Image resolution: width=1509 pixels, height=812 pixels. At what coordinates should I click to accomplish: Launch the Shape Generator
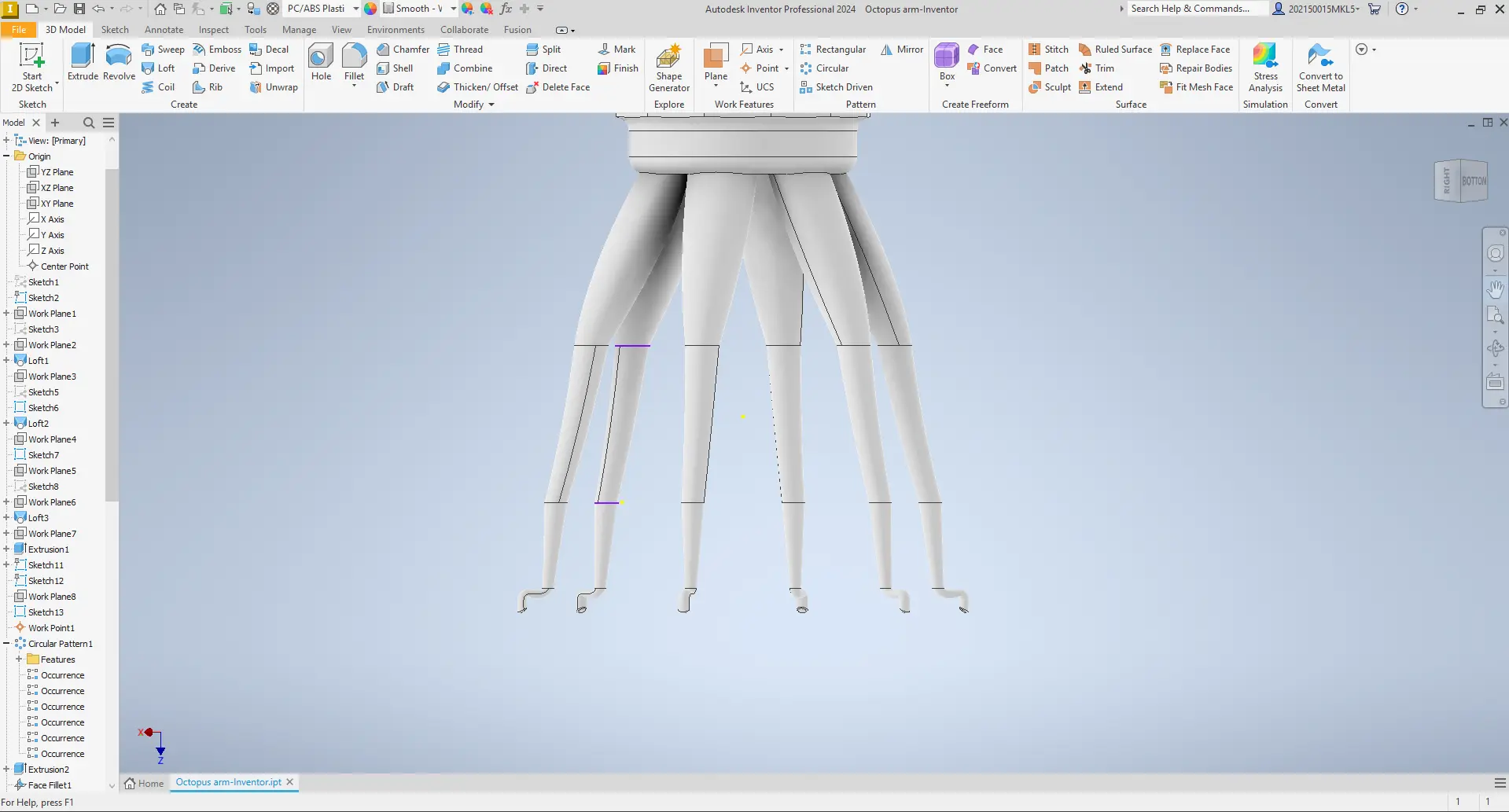(668, 67)
